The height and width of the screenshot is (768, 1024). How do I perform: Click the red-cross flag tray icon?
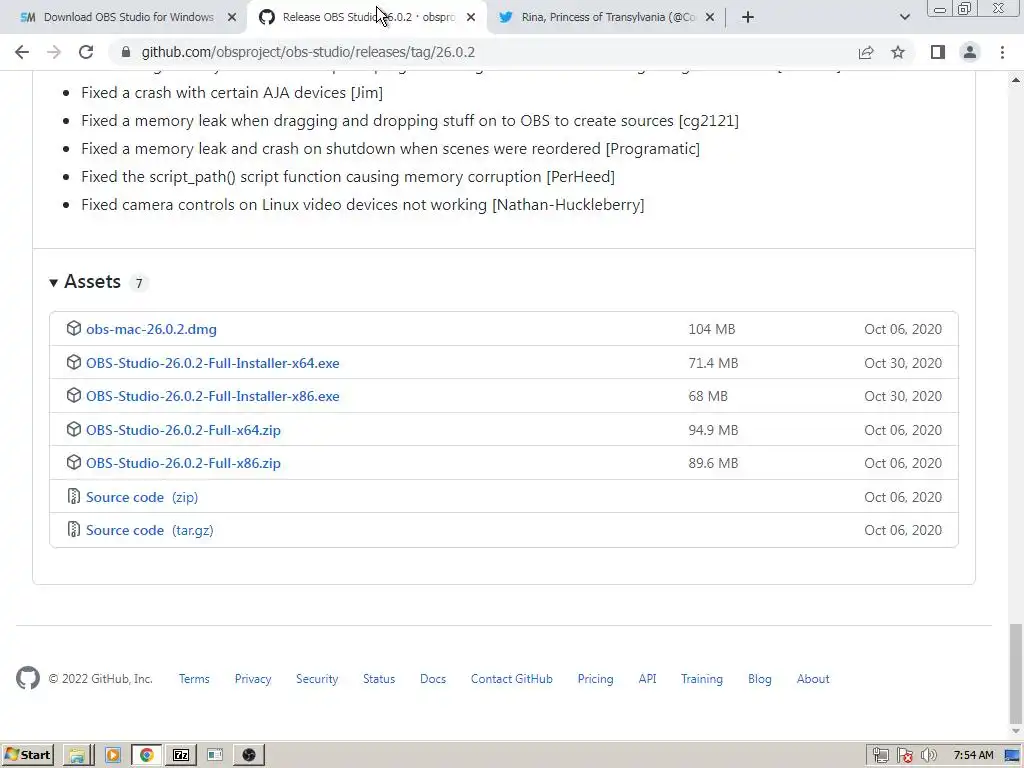click(904, 755)
